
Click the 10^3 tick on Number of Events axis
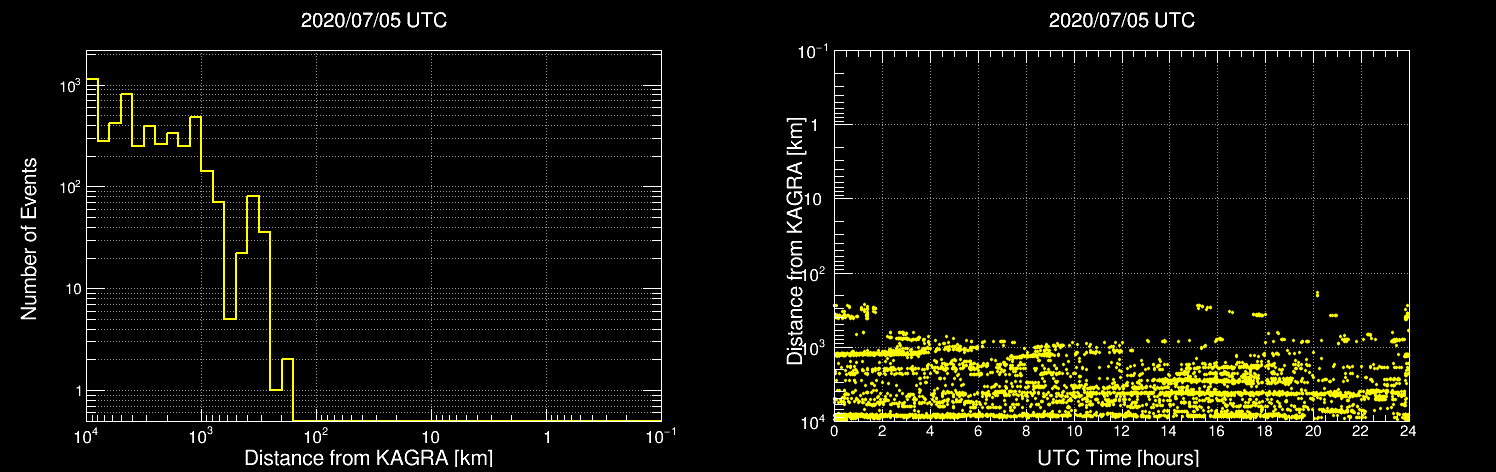pyautogui.click(x=70, y=87)
